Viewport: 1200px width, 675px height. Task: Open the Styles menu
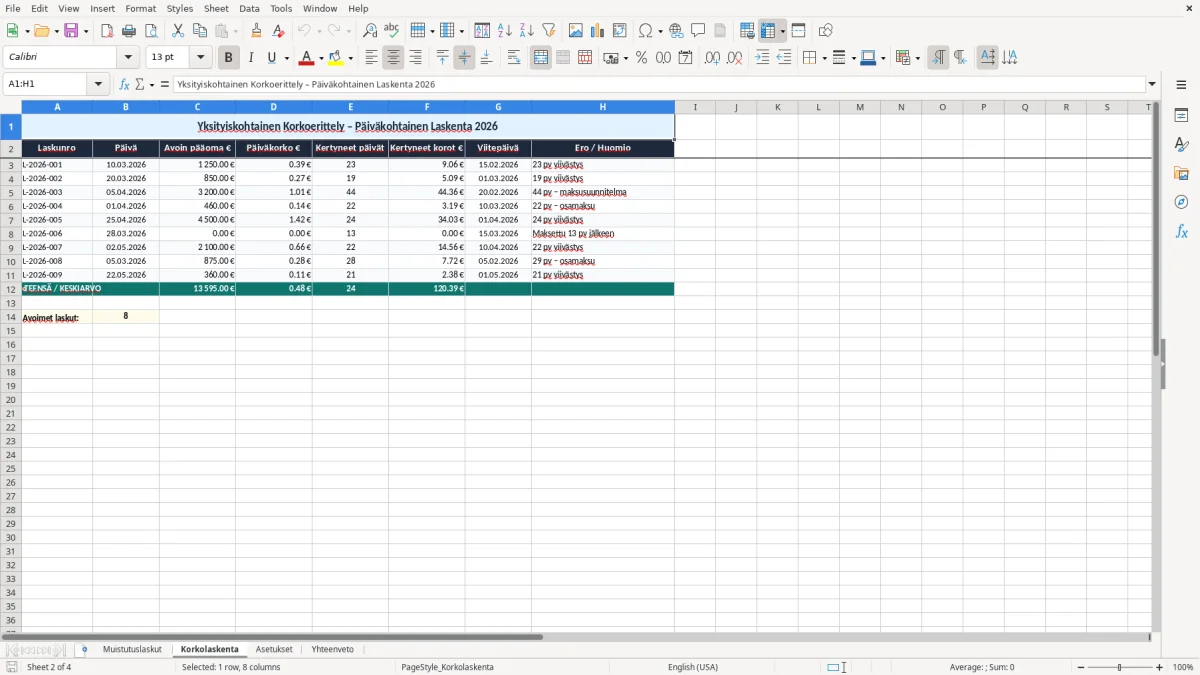pos(180,8)
